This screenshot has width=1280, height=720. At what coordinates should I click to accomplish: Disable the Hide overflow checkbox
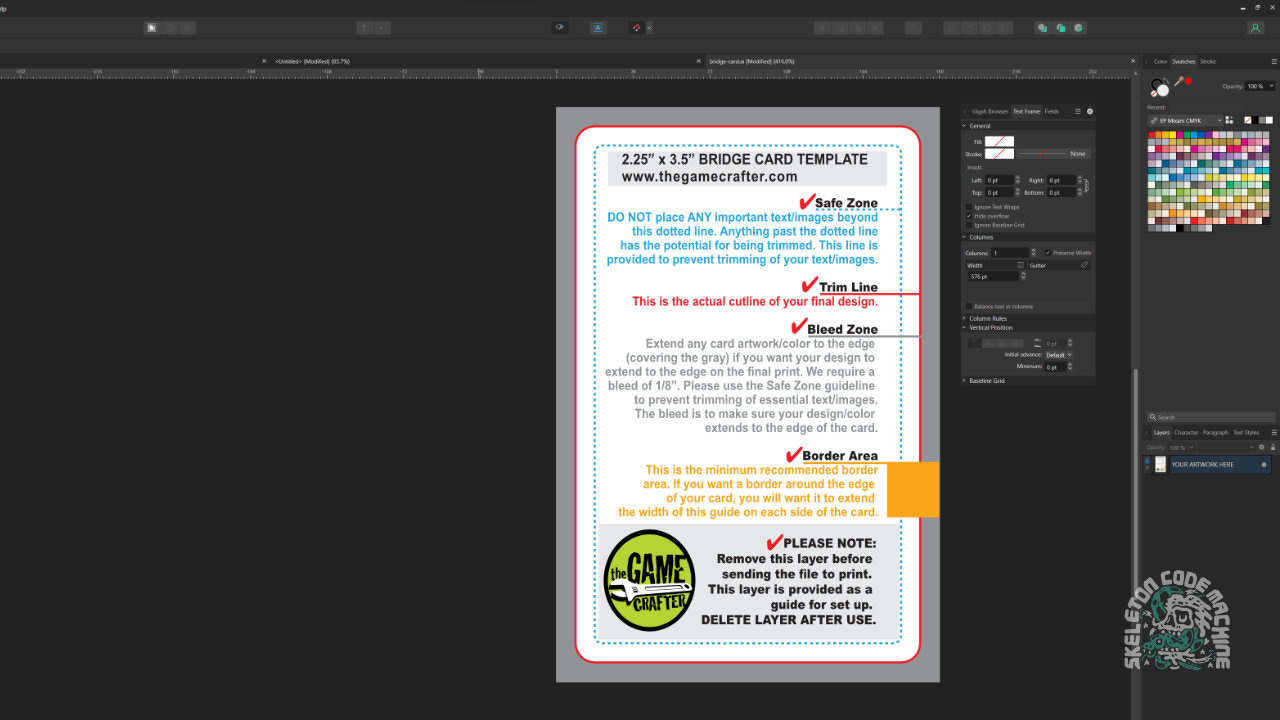(x=969, y=217)
